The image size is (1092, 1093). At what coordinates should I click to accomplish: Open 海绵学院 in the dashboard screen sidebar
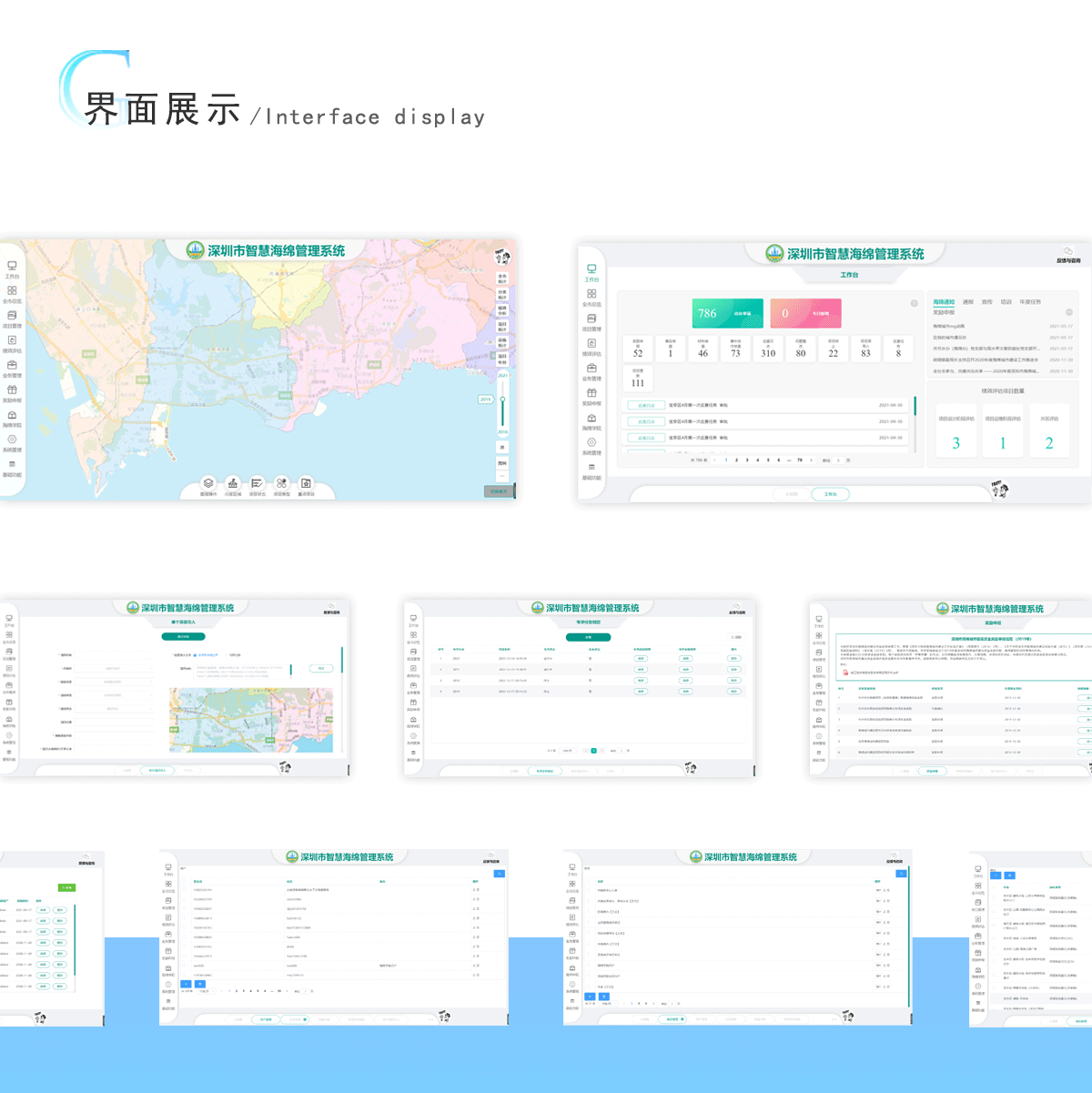[591, 421]
